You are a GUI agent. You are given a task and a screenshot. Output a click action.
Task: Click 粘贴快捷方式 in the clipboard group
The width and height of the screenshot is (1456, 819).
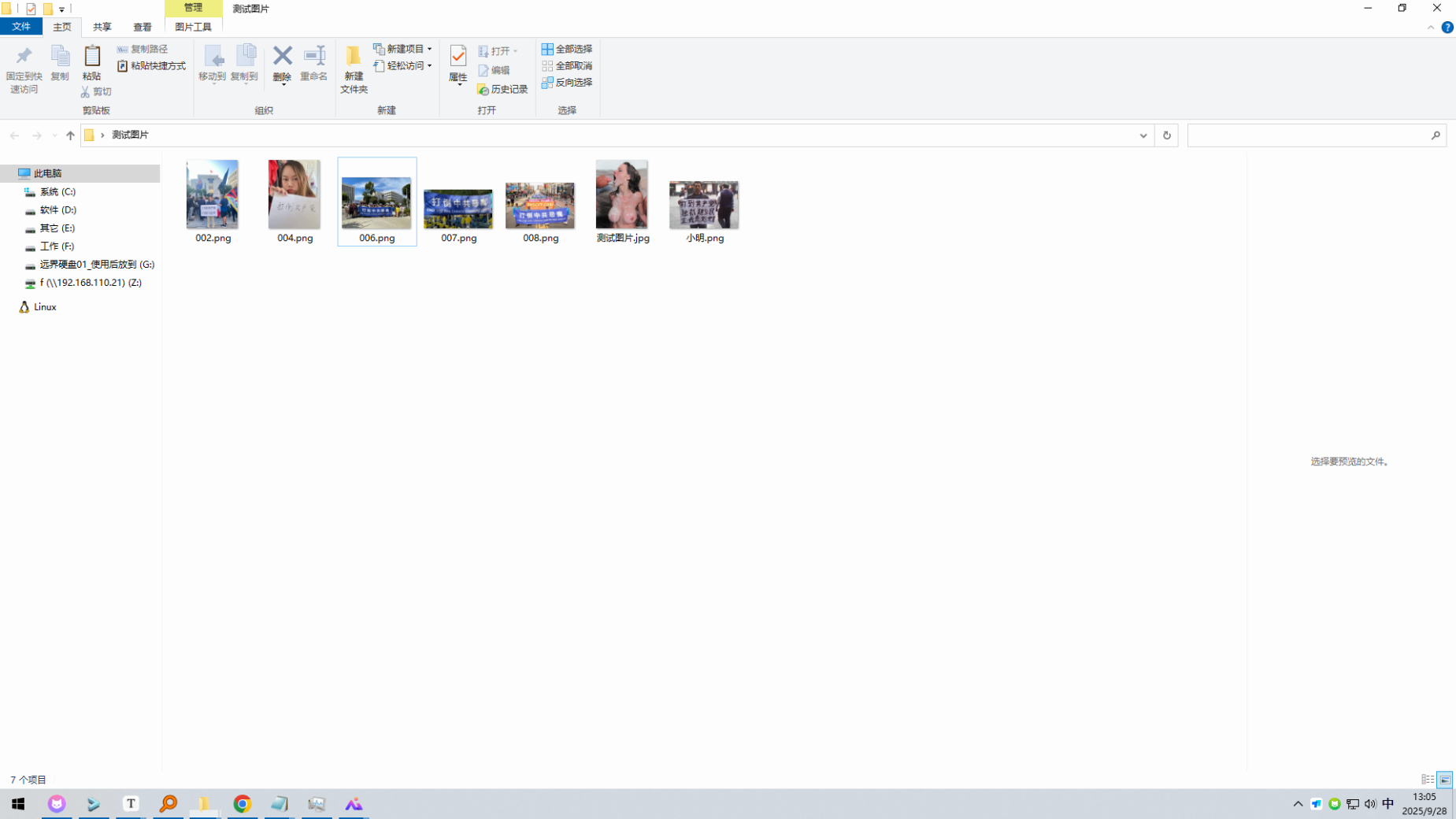pos(152,66)
